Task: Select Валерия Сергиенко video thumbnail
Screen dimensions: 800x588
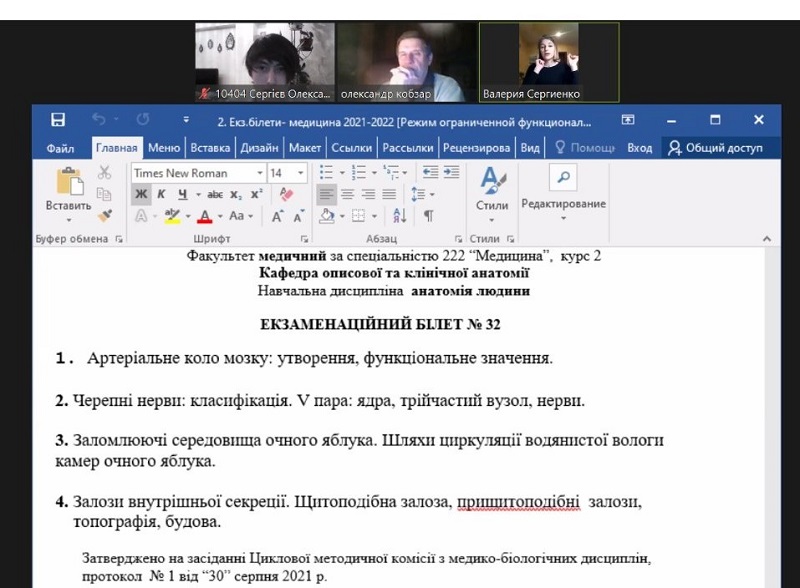Action: click(x=549, y=62)
